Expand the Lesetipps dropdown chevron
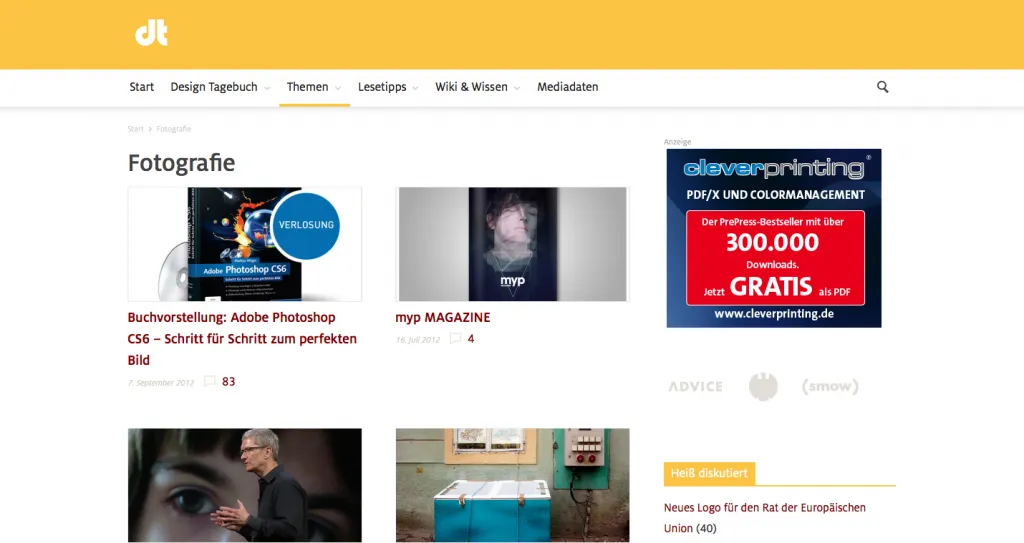Image resolution: width=1024 pixels, height=543 pixels. point(415,88)
